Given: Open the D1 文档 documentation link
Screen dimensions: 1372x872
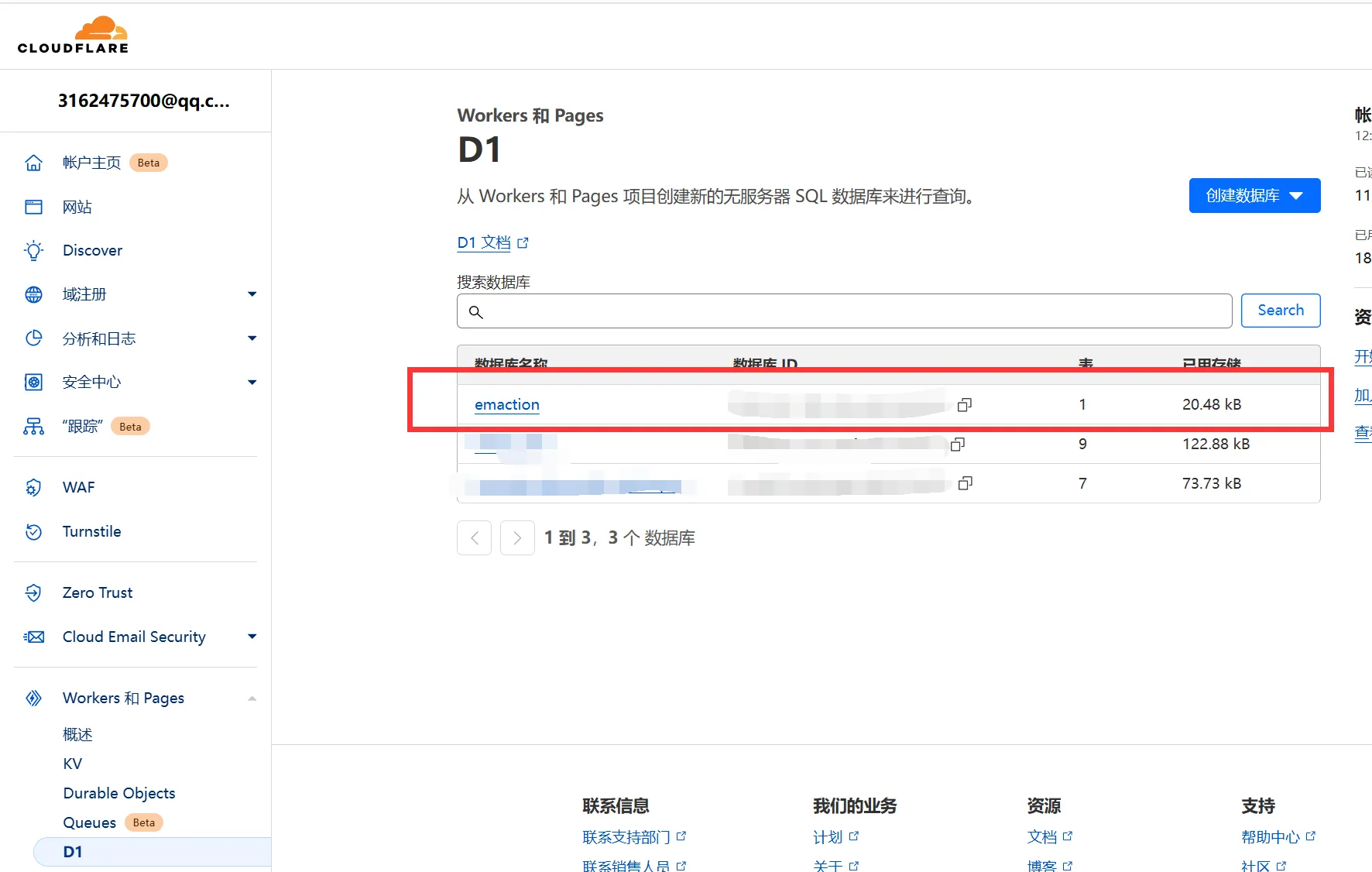Looking at the screenshot, I should (485, 242).
